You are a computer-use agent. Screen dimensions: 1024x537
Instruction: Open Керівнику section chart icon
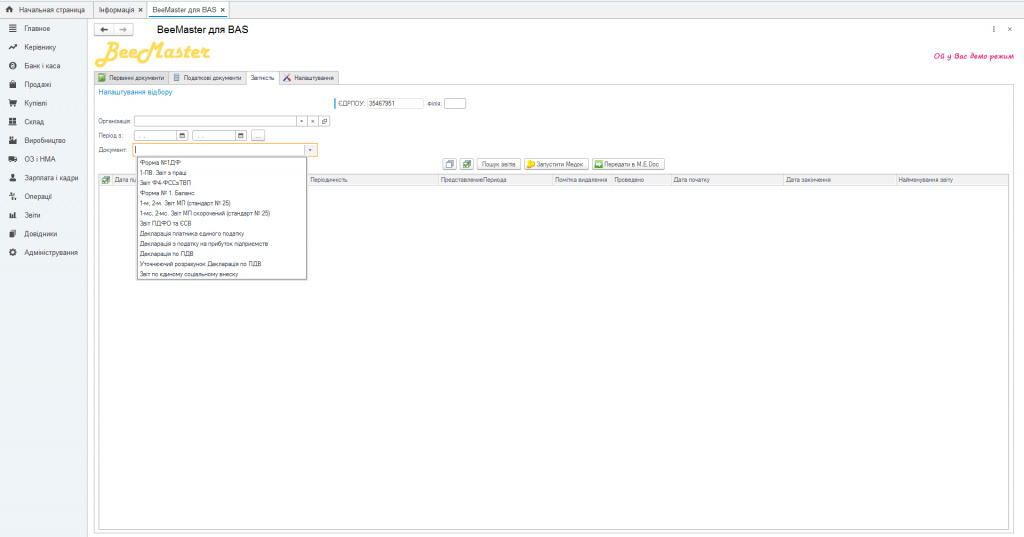point(12,47)
